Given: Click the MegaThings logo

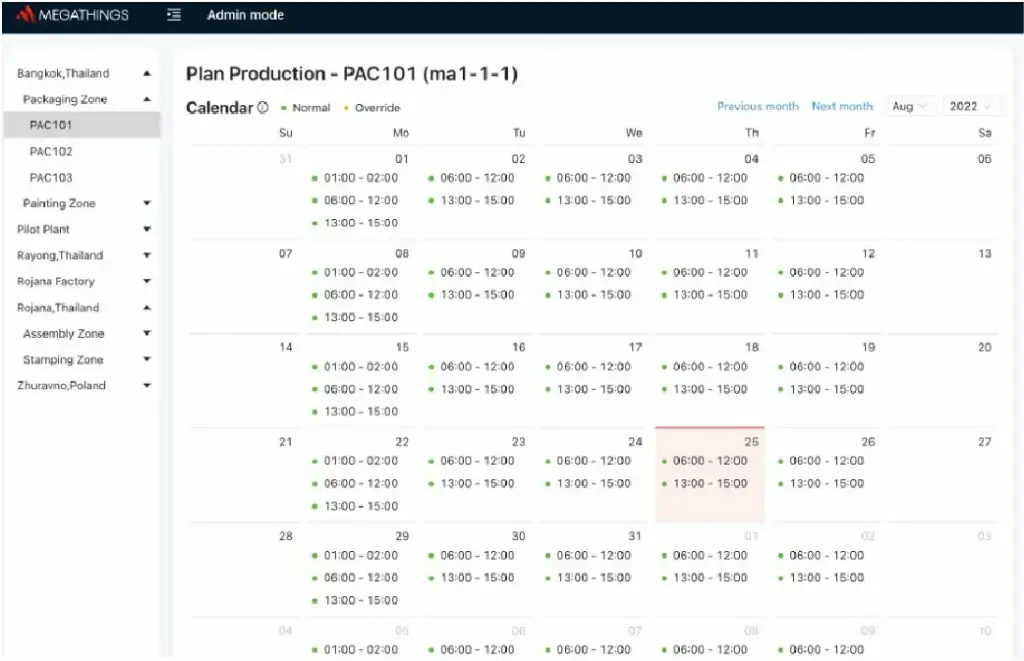Looking at the screenshot, I should (72, 14).
